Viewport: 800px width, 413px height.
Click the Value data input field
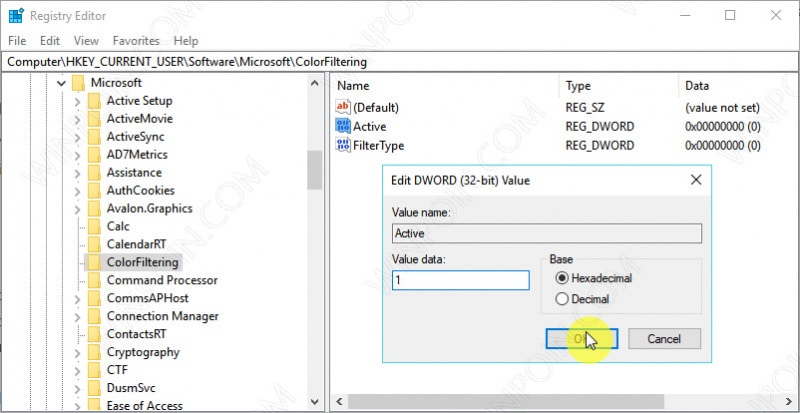click(x=461, y=281)
